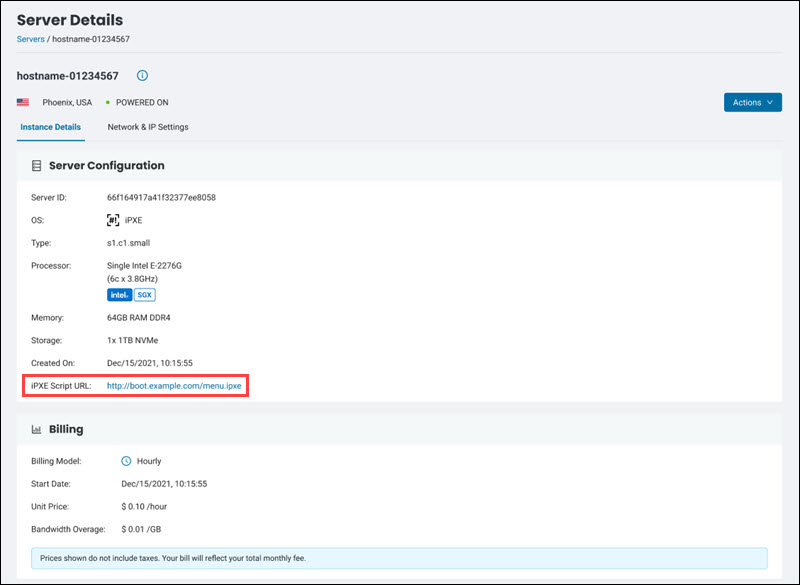Click the Server Details page title
This screenshot has width=800, height=585.
70,20
